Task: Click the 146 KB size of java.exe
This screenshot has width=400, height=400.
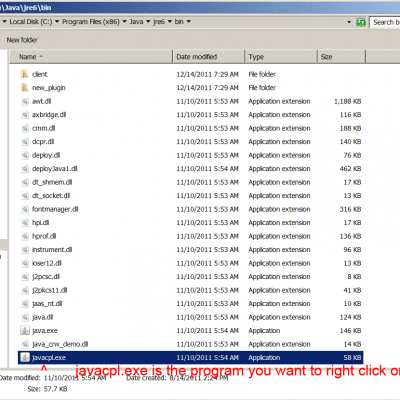Action: click(x=350, y=331)
